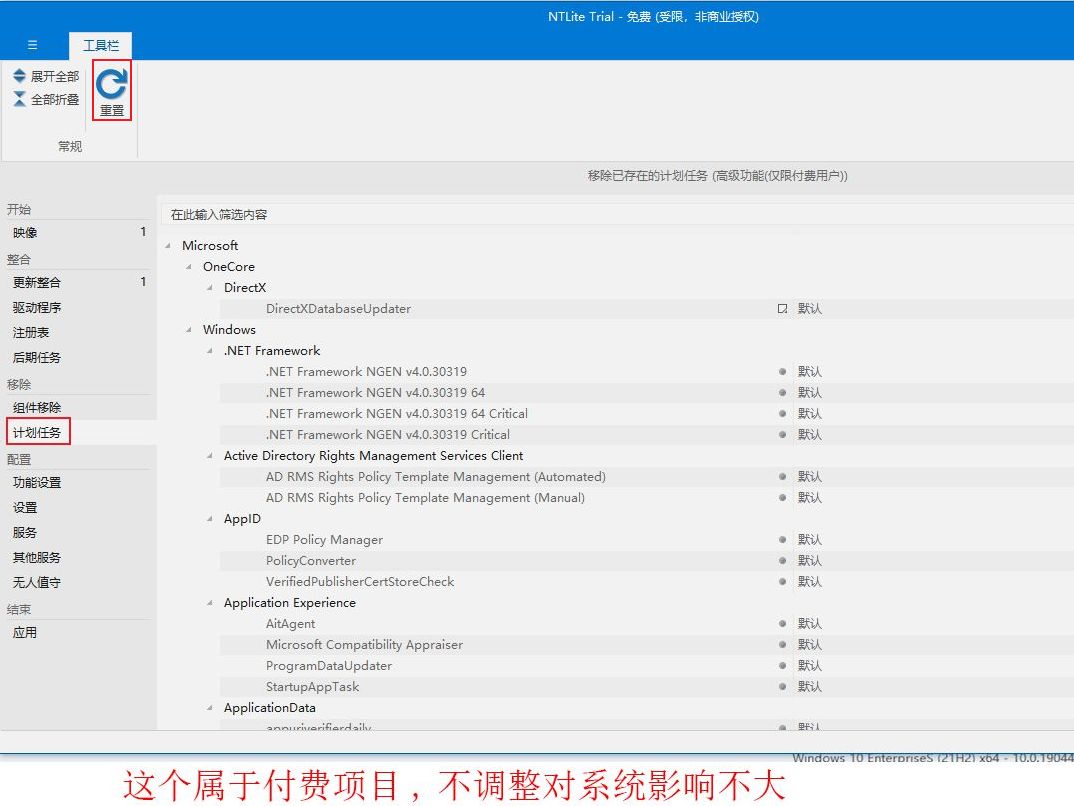Go to 组件移除 in sidebar
Image resolution: width=1074 pixels, height=806 pixels.
pos(37,408)
